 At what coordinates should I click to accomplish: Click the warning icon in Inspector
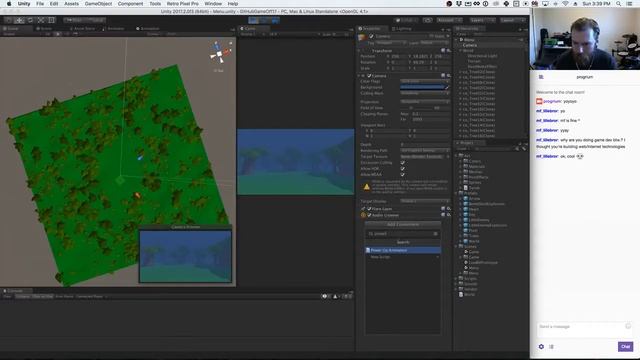(367, 187)
